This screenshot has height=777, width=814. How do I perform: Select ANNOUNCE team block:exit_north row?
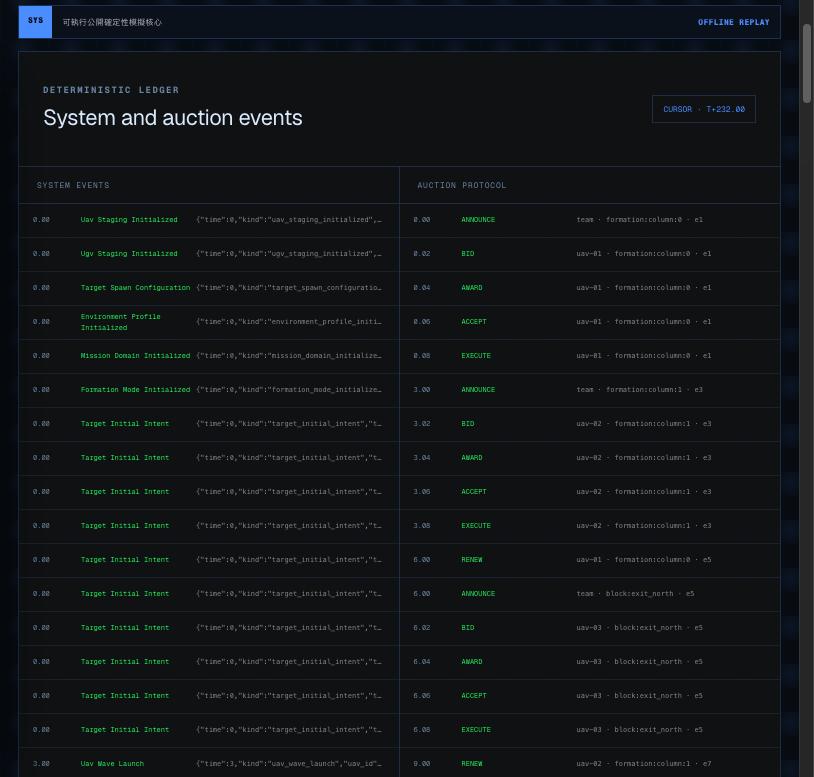[590, 594]
